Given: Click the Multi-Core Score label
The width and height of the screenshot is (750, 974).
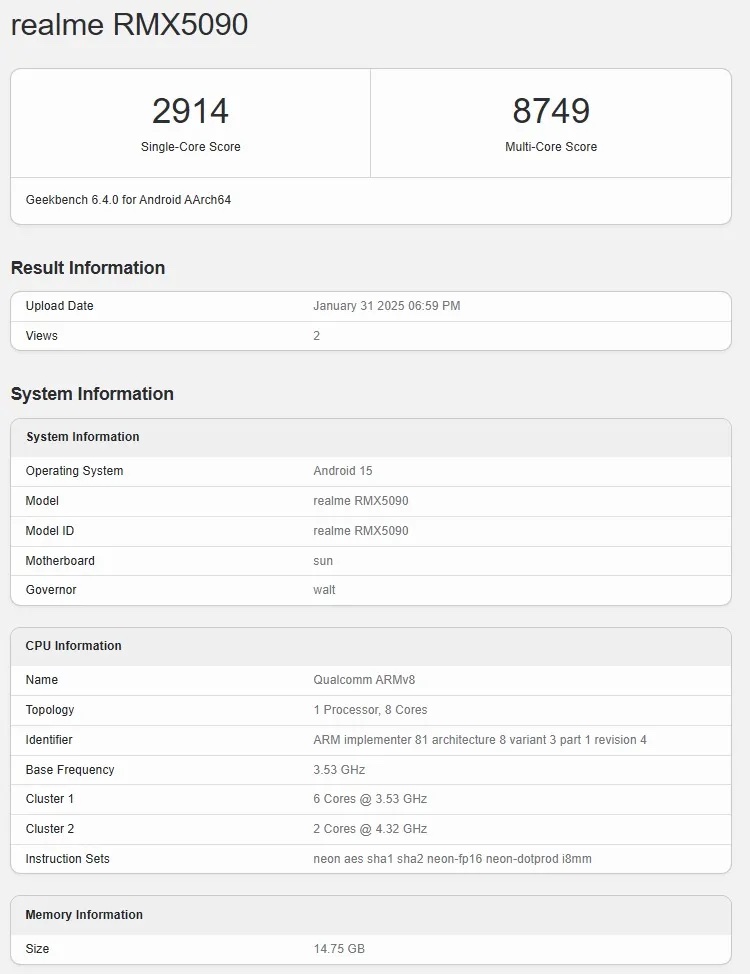Looking at the screenshot, I should pyautogui.click(x=551, y=147).
